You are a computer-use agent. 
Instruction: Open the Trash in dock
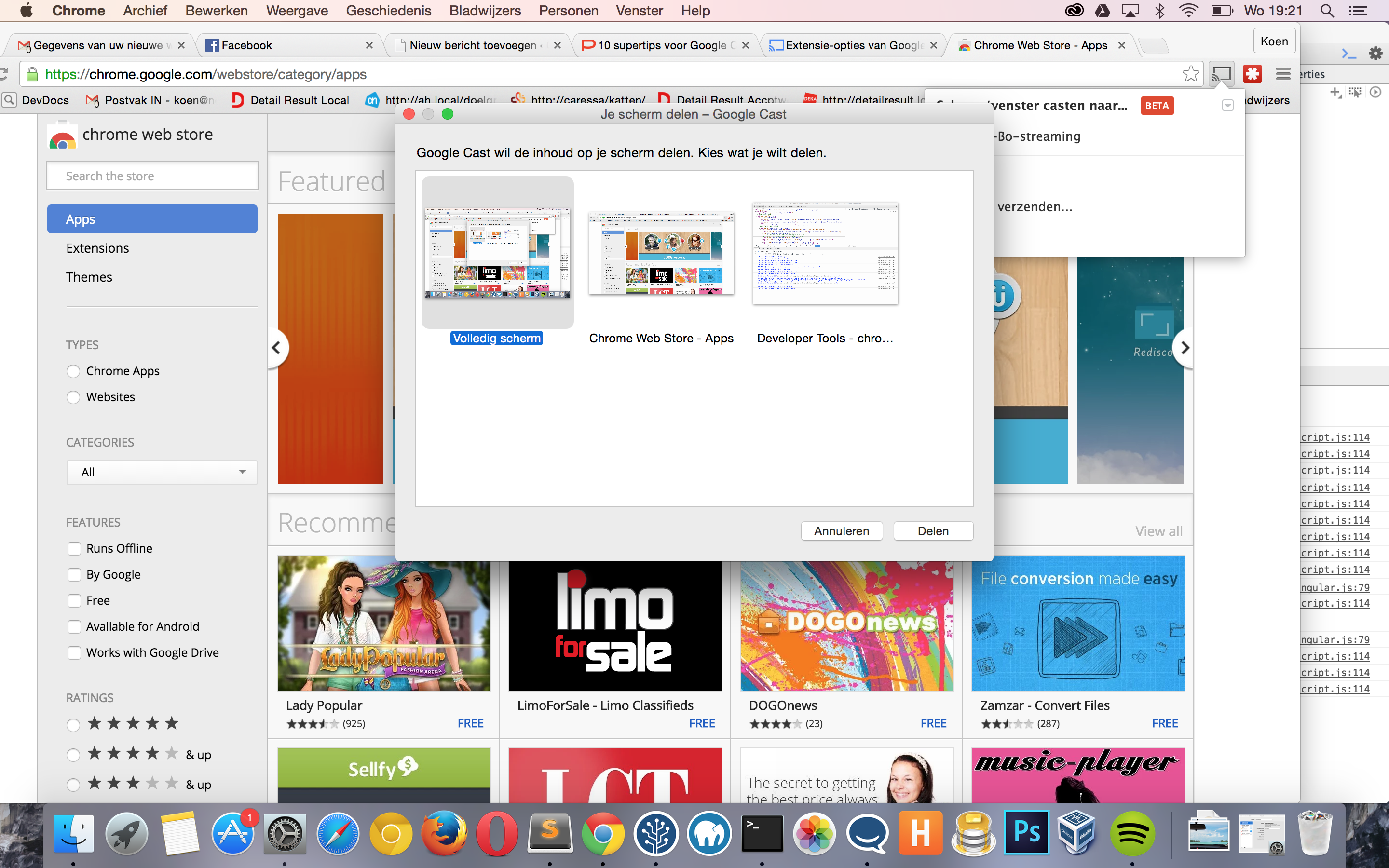1315,833
